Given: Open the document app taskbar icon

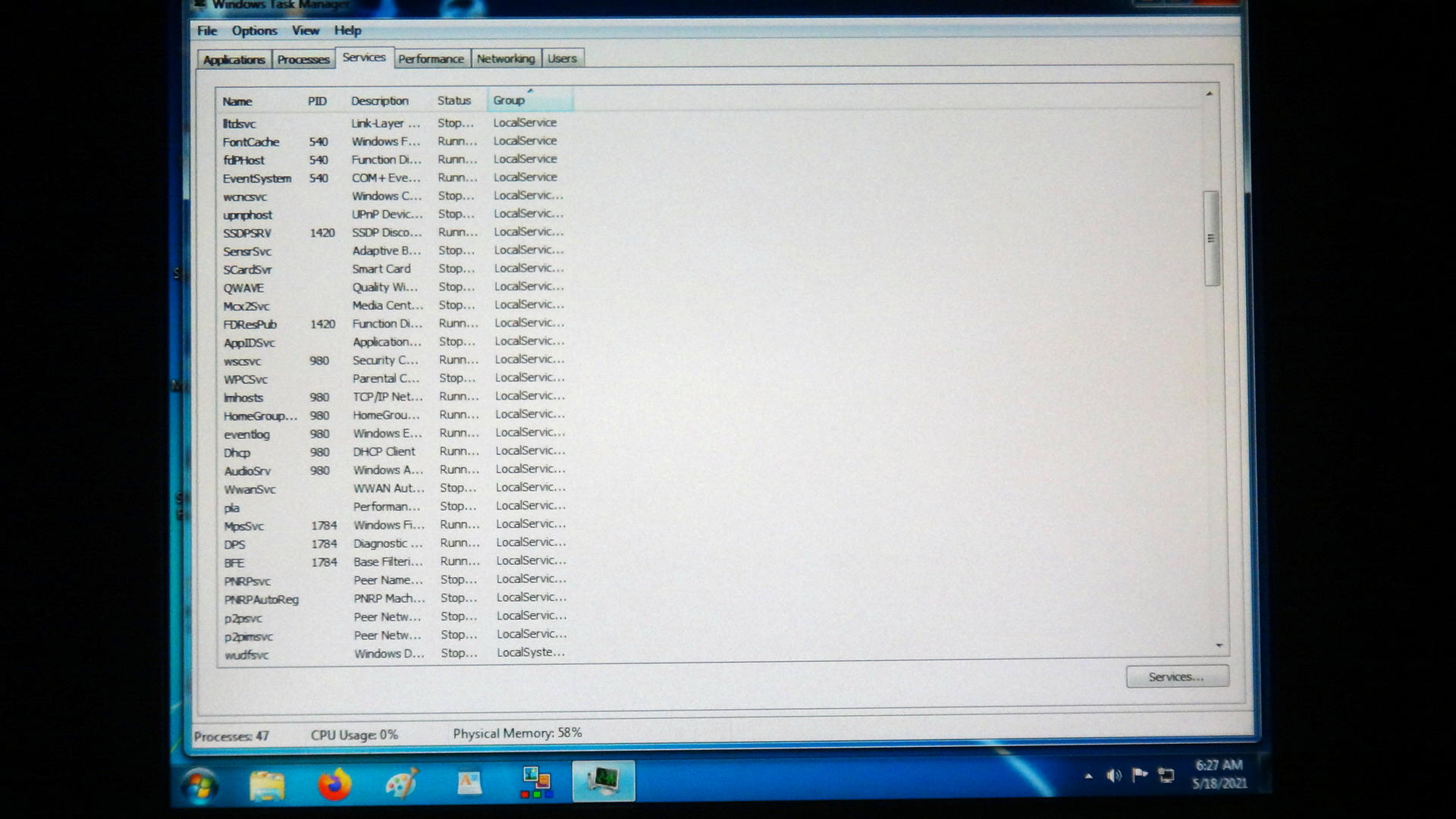Looking at the screenshot, I should (x=469, y=783).
